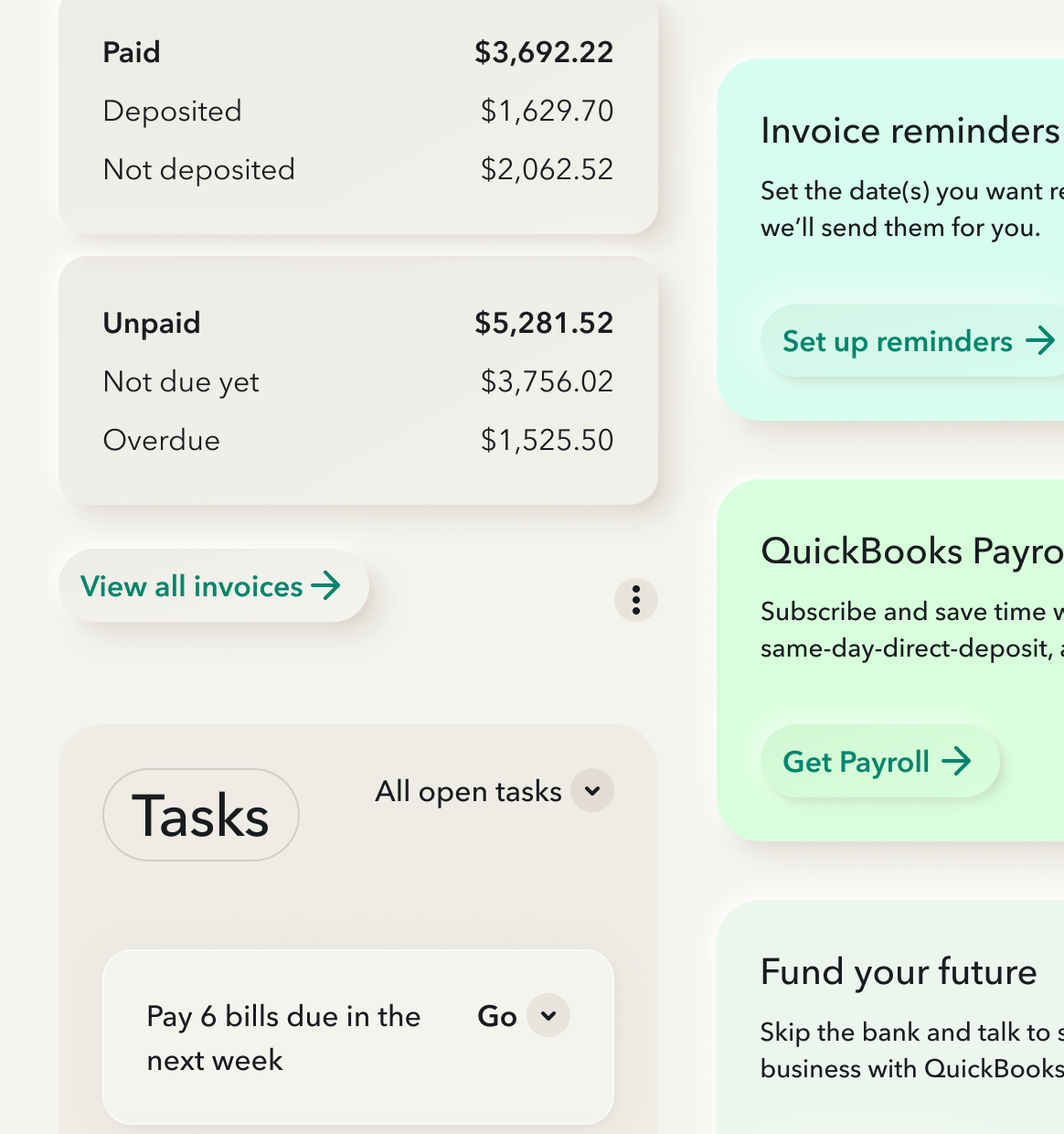Click the Pay 6 bills task card
Screen dimensions: 1064x1134
(x=357, y=1036)
